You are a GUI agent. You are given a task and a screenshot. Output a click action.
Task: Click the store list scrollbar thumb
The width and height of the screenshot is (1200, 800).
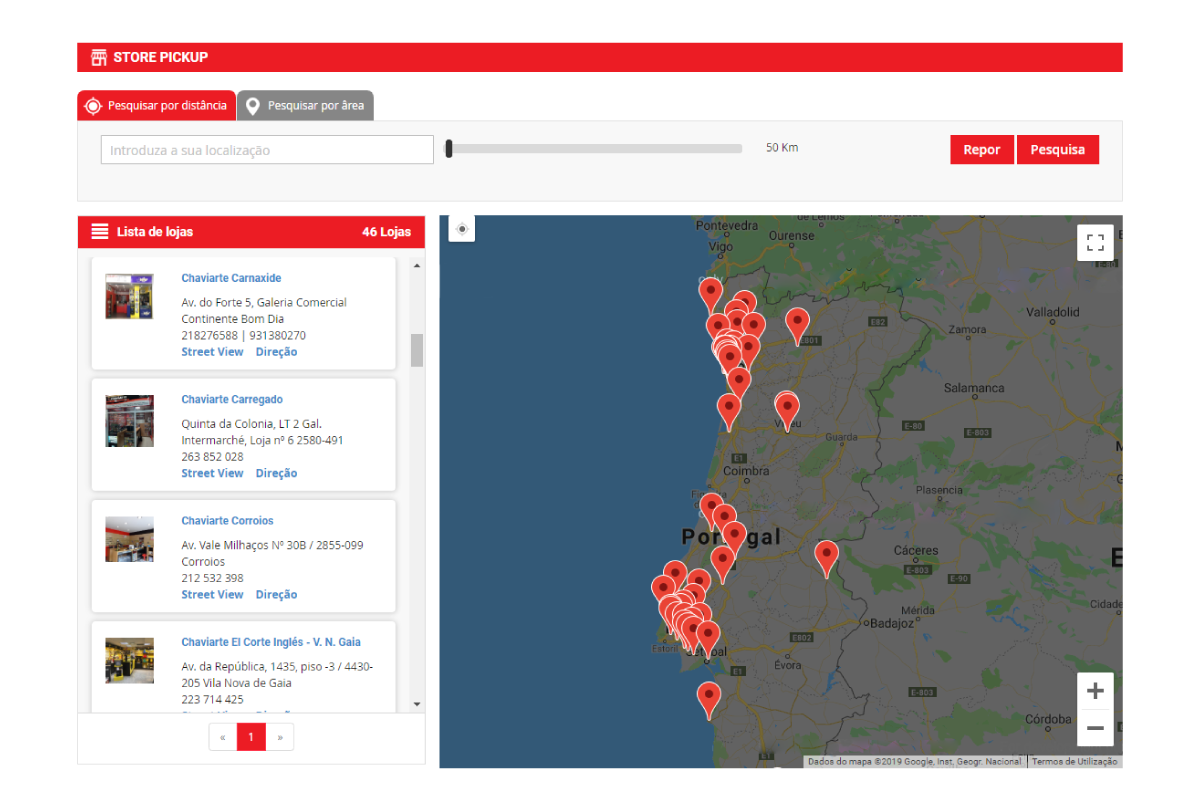417,350
